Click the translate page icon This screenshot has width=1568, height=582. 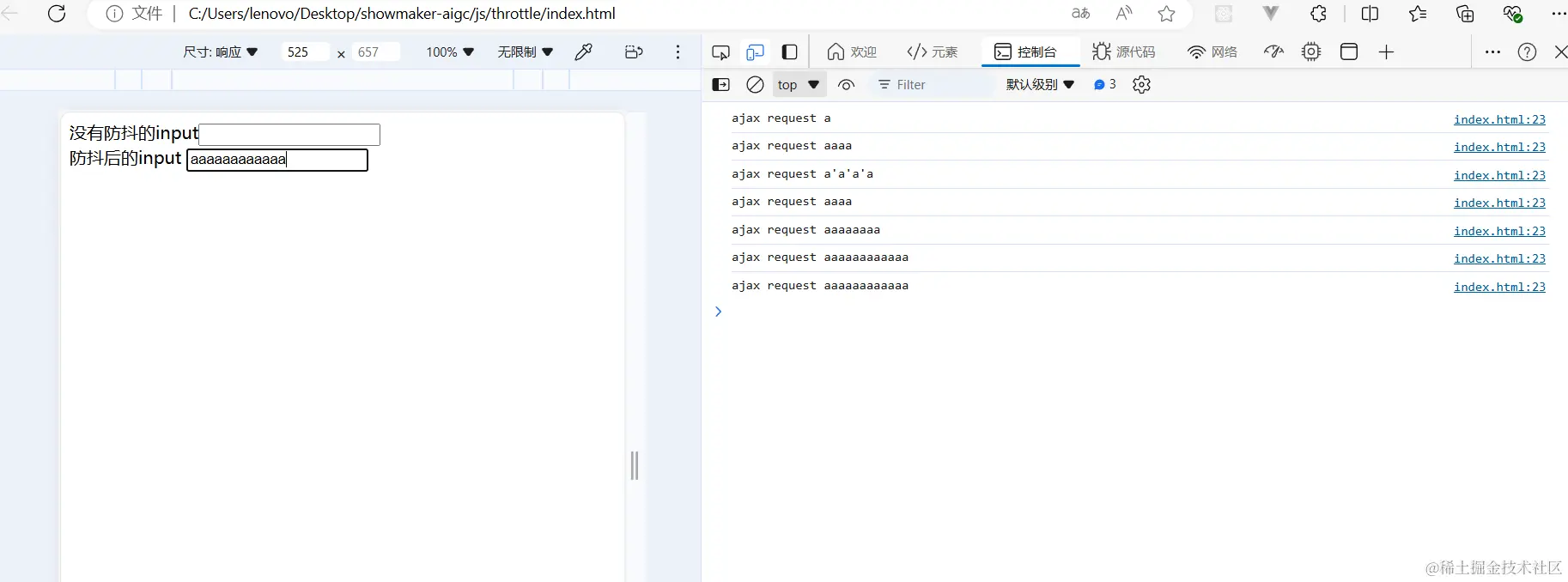click(x=1081, y=14)
